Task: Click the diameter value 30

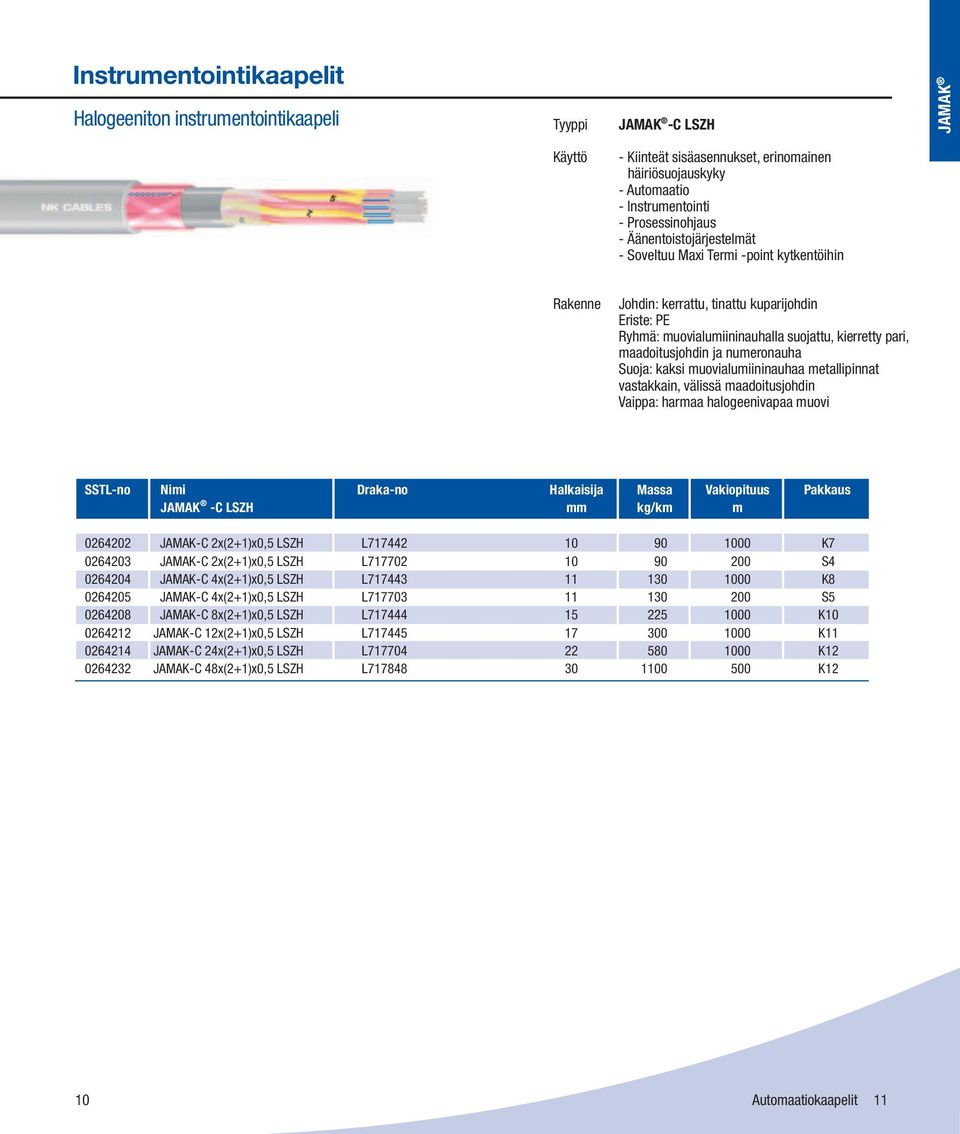Action: tap(572, 669)
